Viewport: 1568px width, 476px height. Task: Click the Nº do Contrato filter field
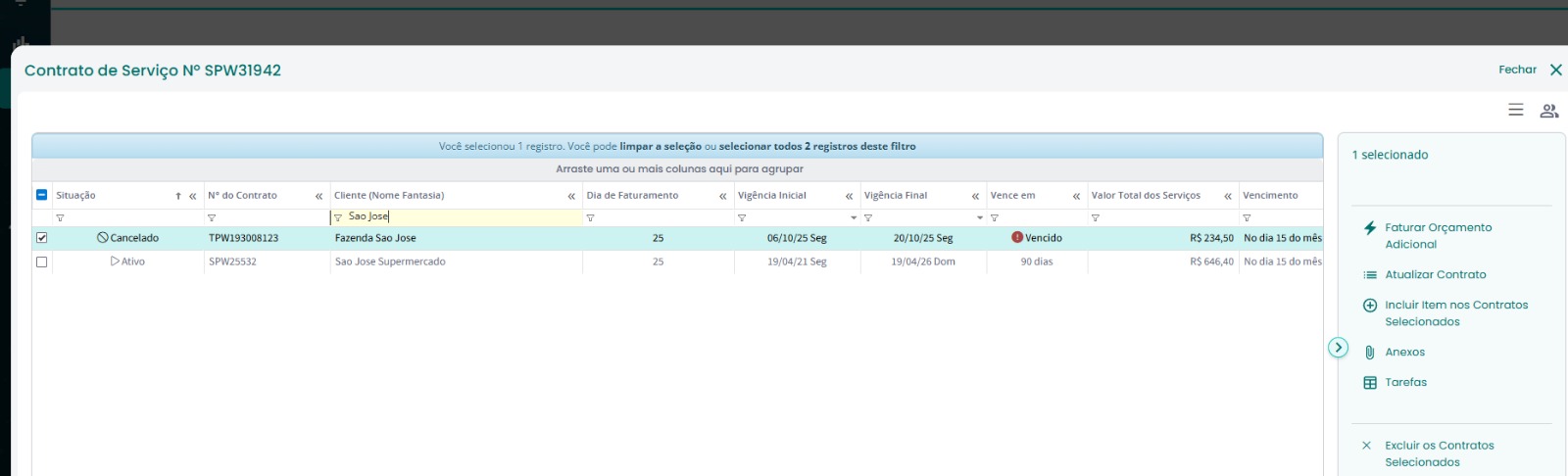click(x=267, y=217)
